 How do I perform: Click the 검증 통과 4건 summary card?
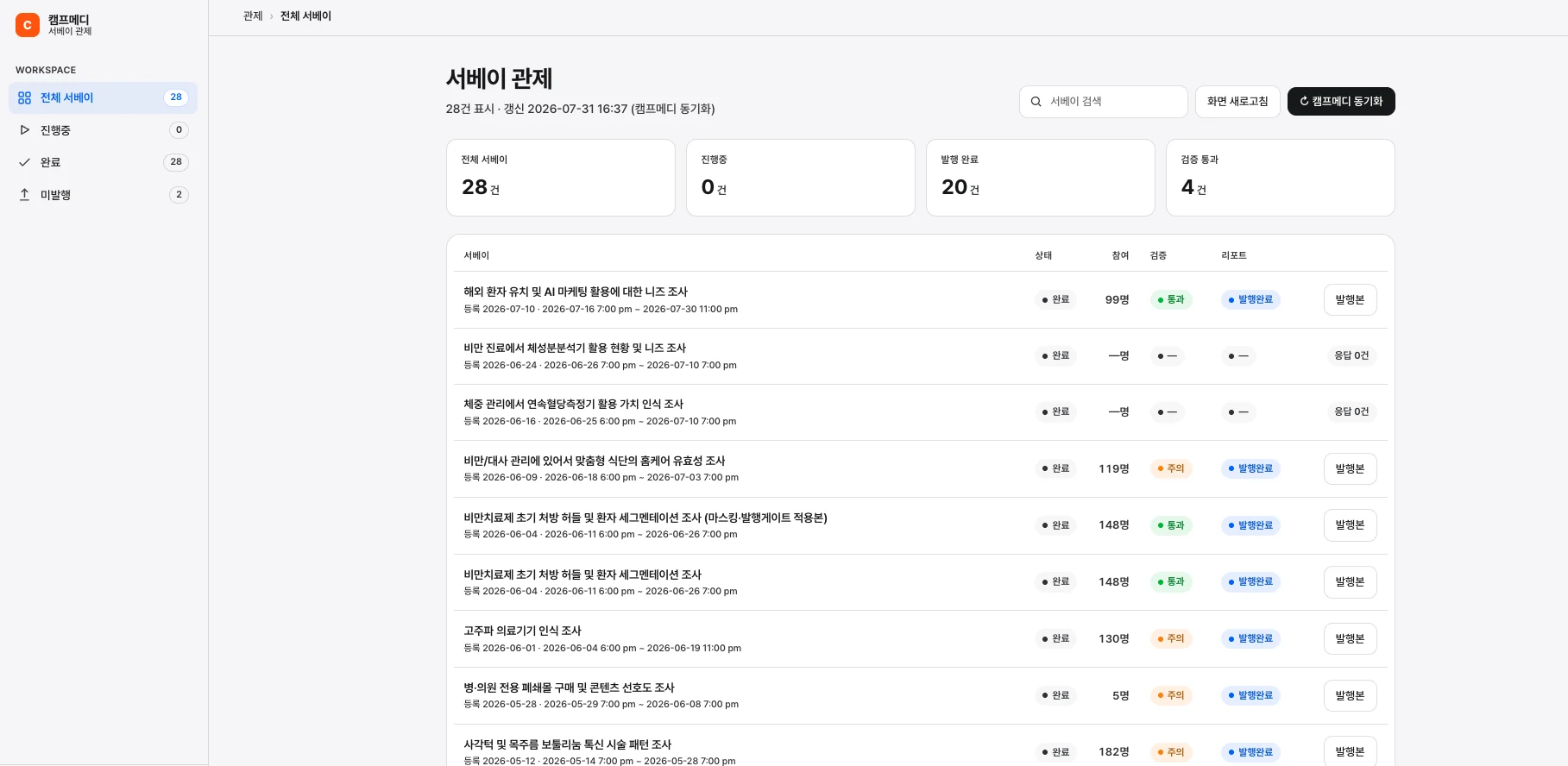pyautogui.click(x=1281, y=178)
